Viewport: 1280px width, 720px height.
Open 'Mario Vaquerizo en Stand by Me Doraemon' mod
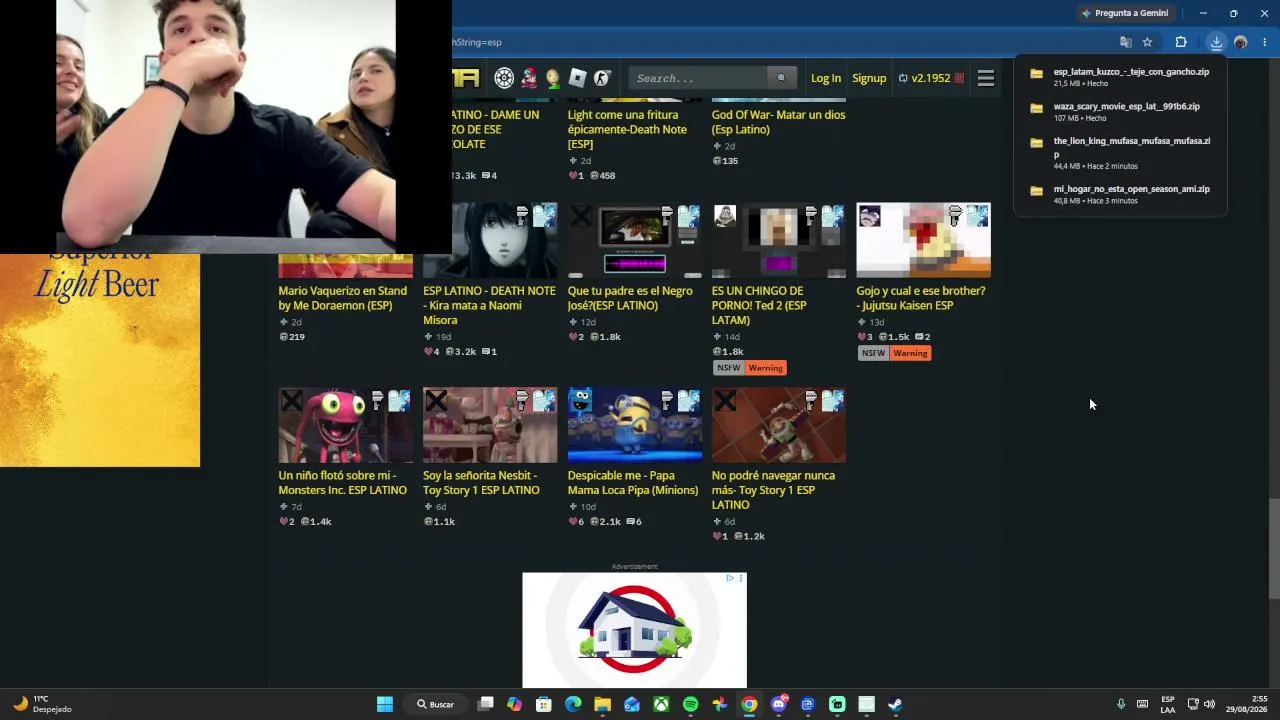343,298
